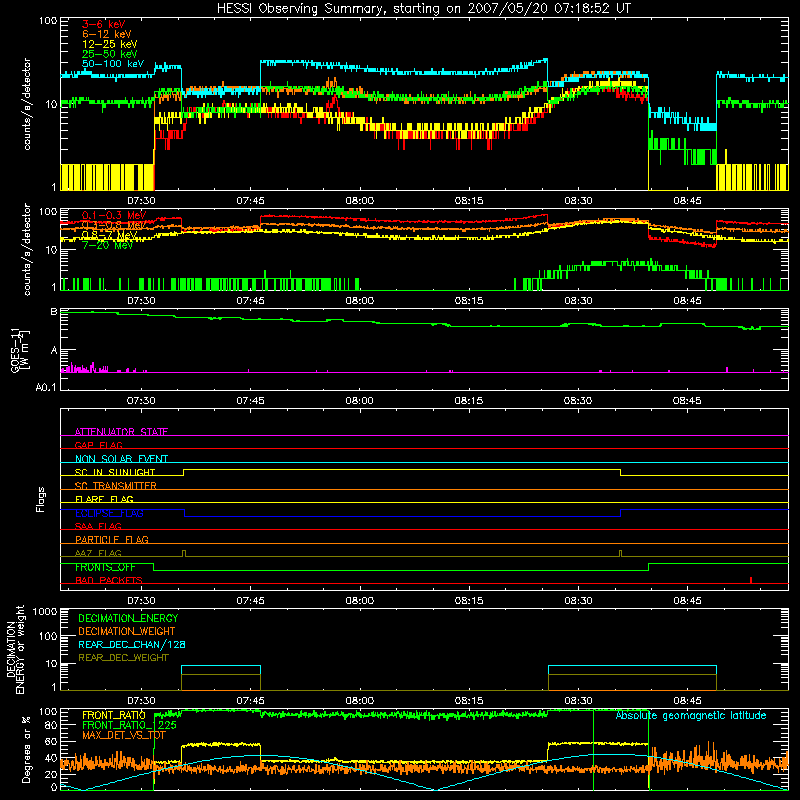Click the AAZ_FLAG label
The image size is (800, 800).
tap(98, 553)
